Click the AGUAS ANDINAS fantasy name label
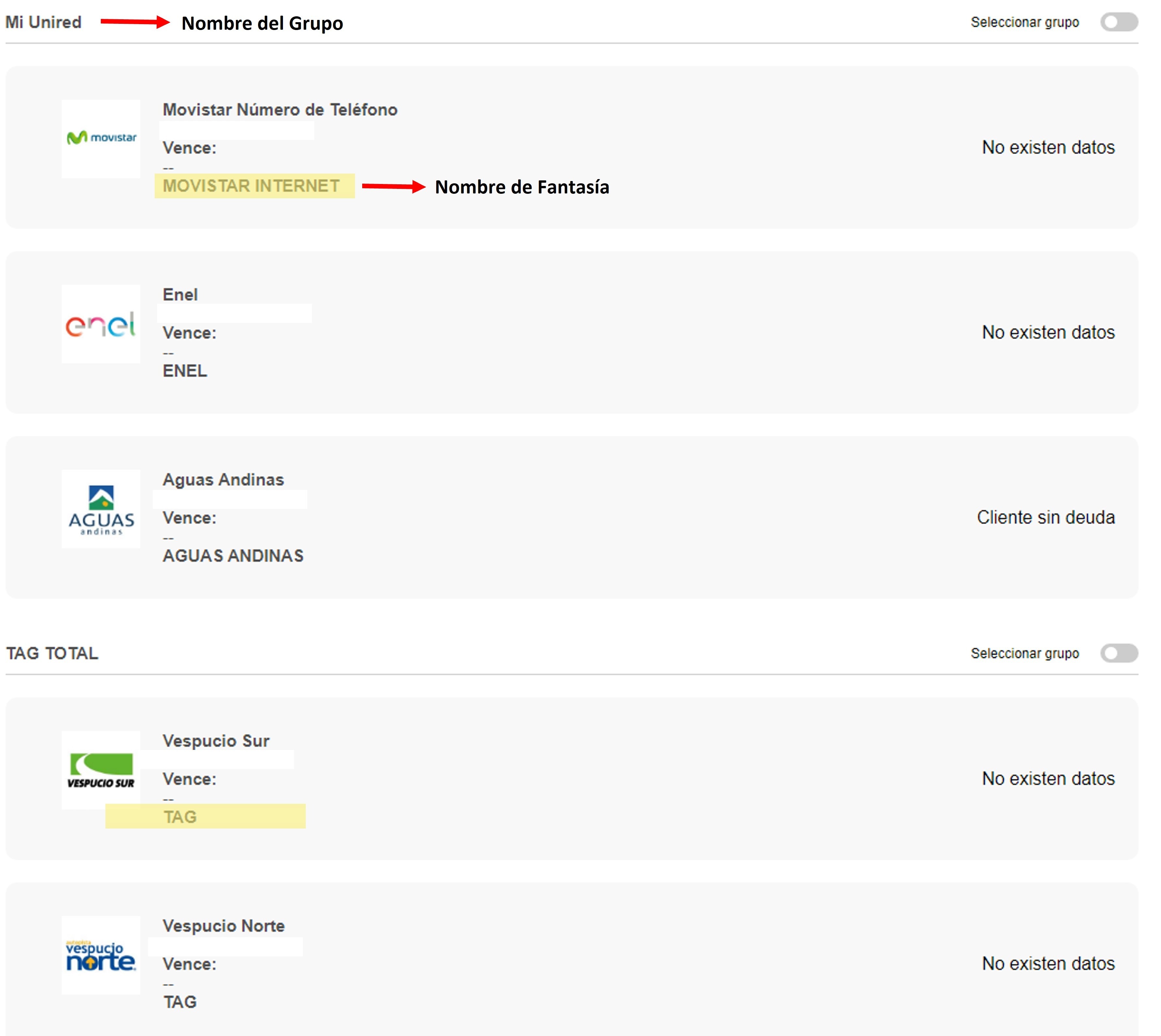1161x1036 pixels. (x=233, y=556)
